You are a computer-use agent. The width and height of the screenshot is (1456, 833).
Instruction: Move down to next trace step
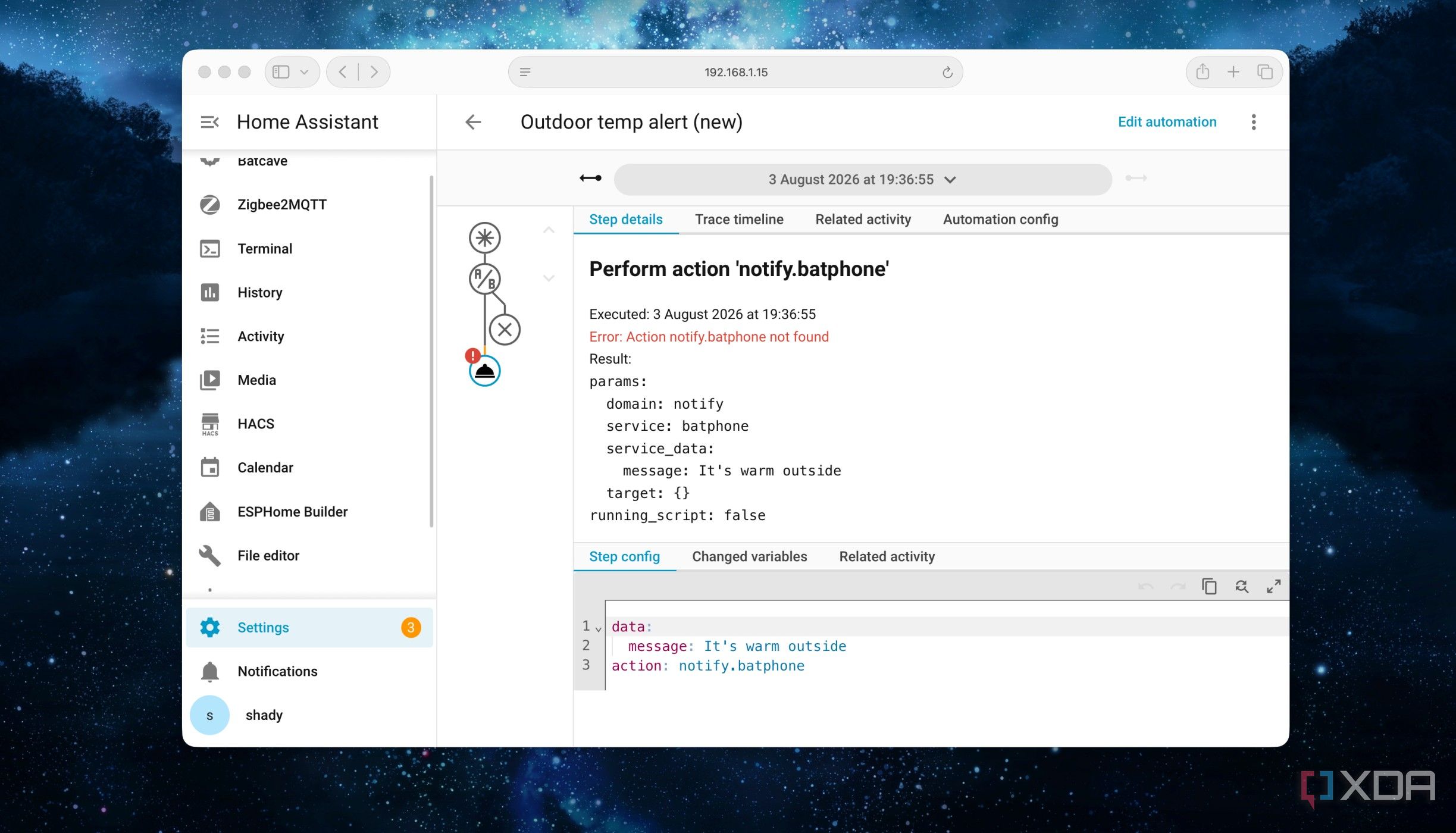click(549, 278)
